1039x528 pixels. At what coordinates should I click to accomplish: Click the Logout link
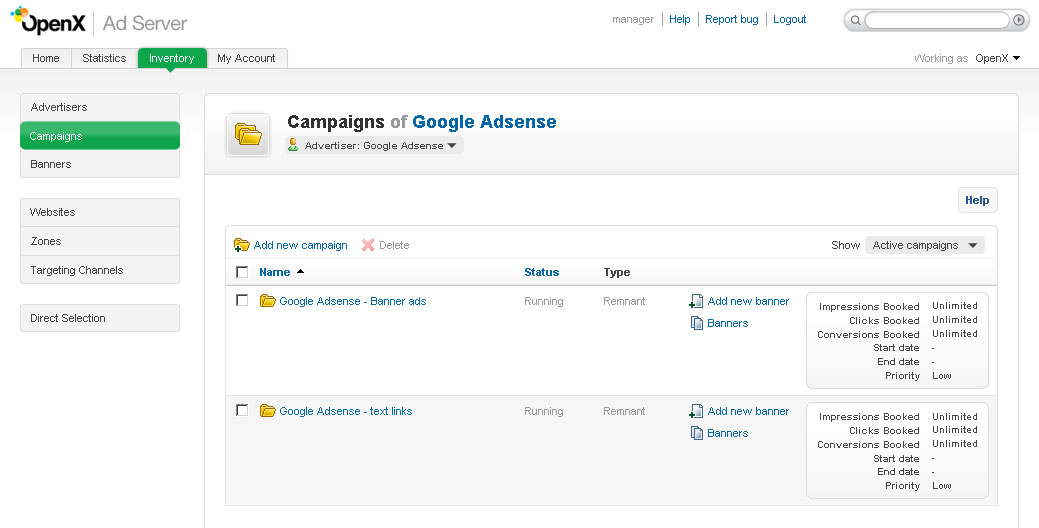(x=789, y=19)
